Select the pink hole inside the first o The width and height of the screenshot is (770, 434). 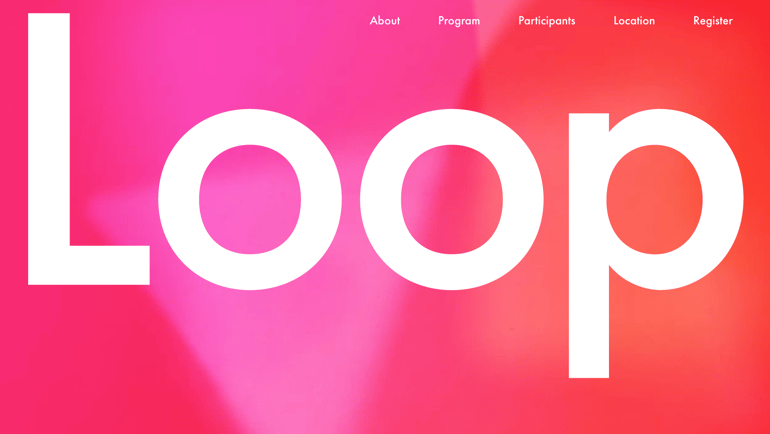(250, 200)
